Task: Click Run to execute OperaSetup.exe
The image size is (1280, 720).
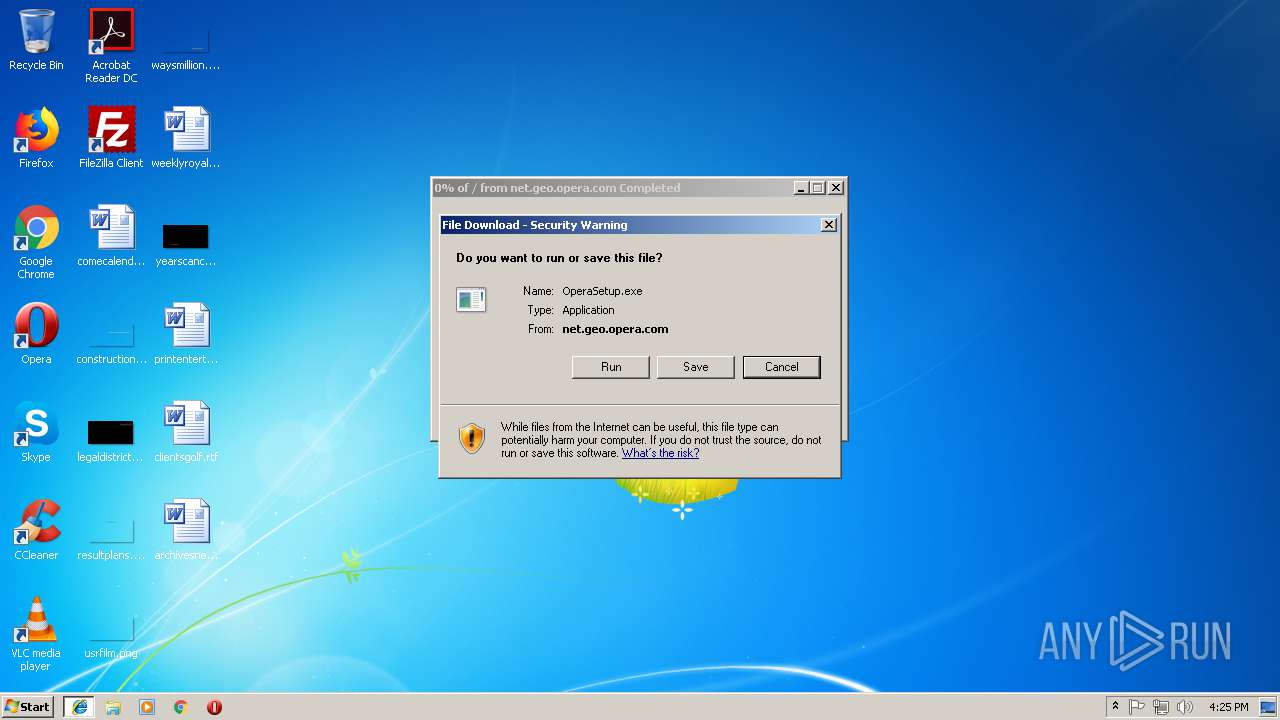Action: point(611,367)
